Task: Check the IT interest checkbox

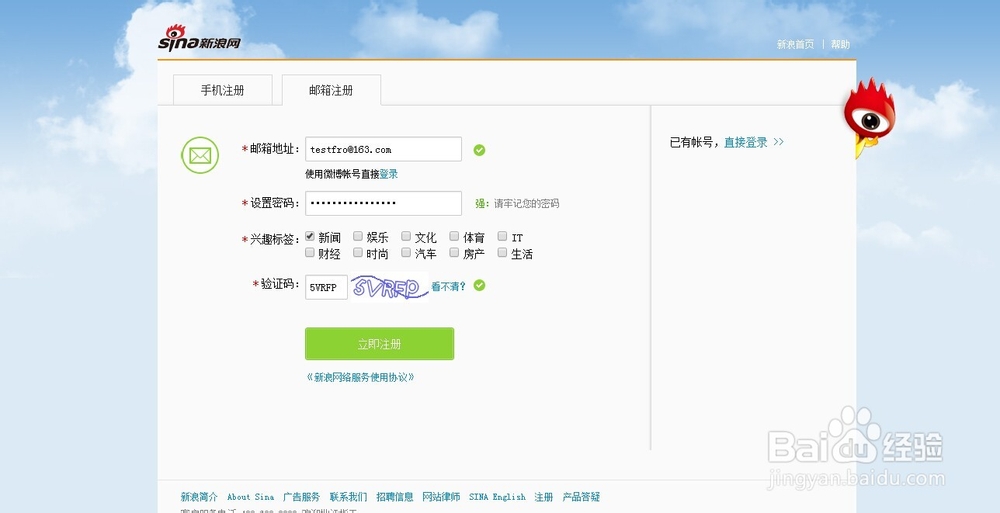Action: click(x=502, y=236)
